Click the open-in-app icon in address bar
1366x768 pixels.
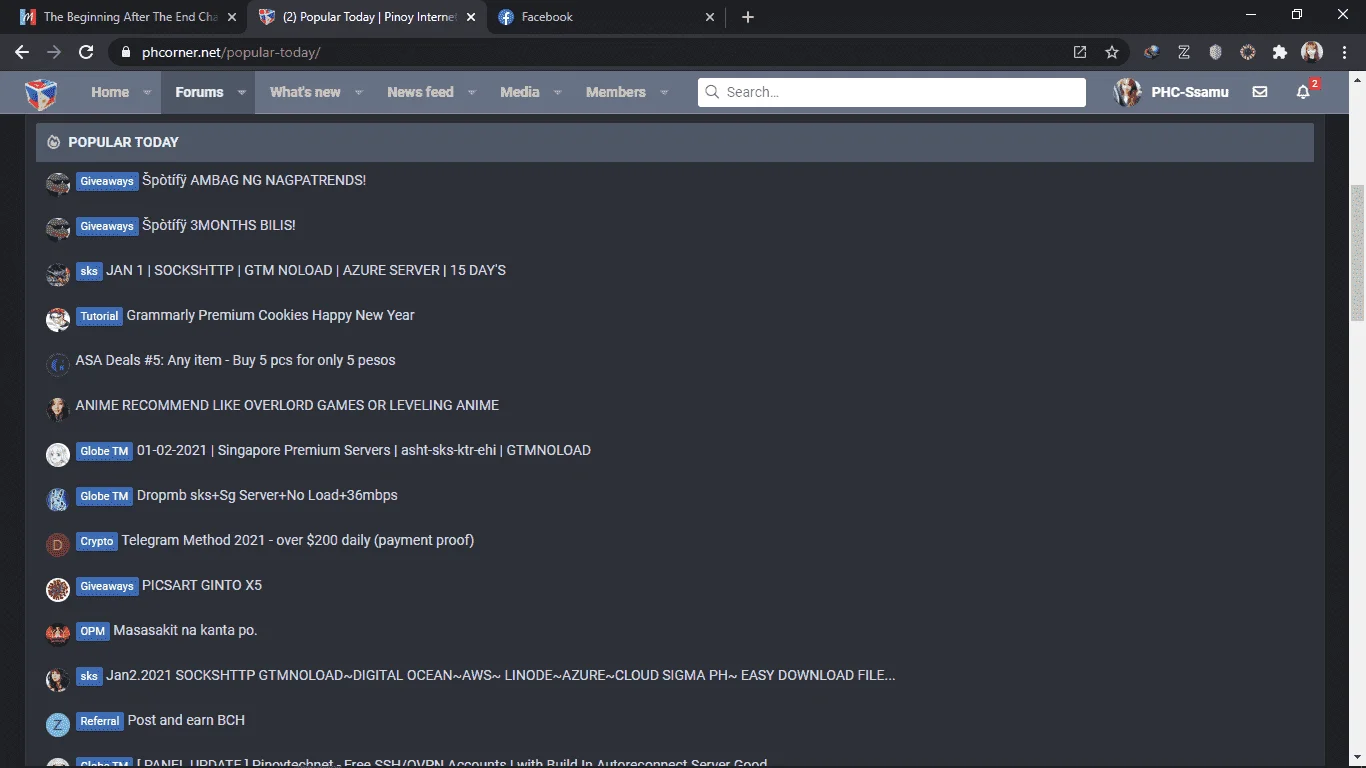[1080, 52]
